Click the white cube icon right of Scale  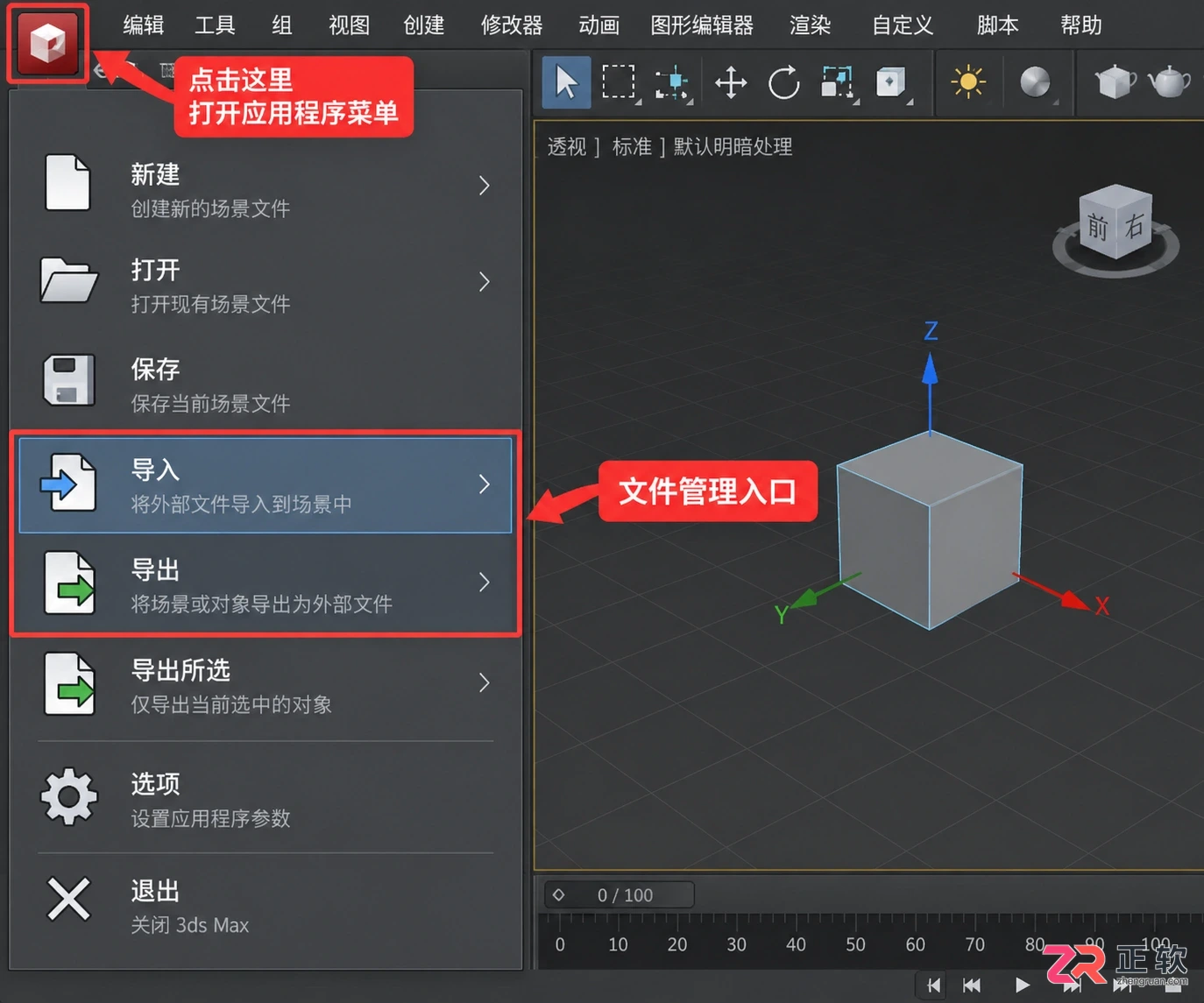891,83
